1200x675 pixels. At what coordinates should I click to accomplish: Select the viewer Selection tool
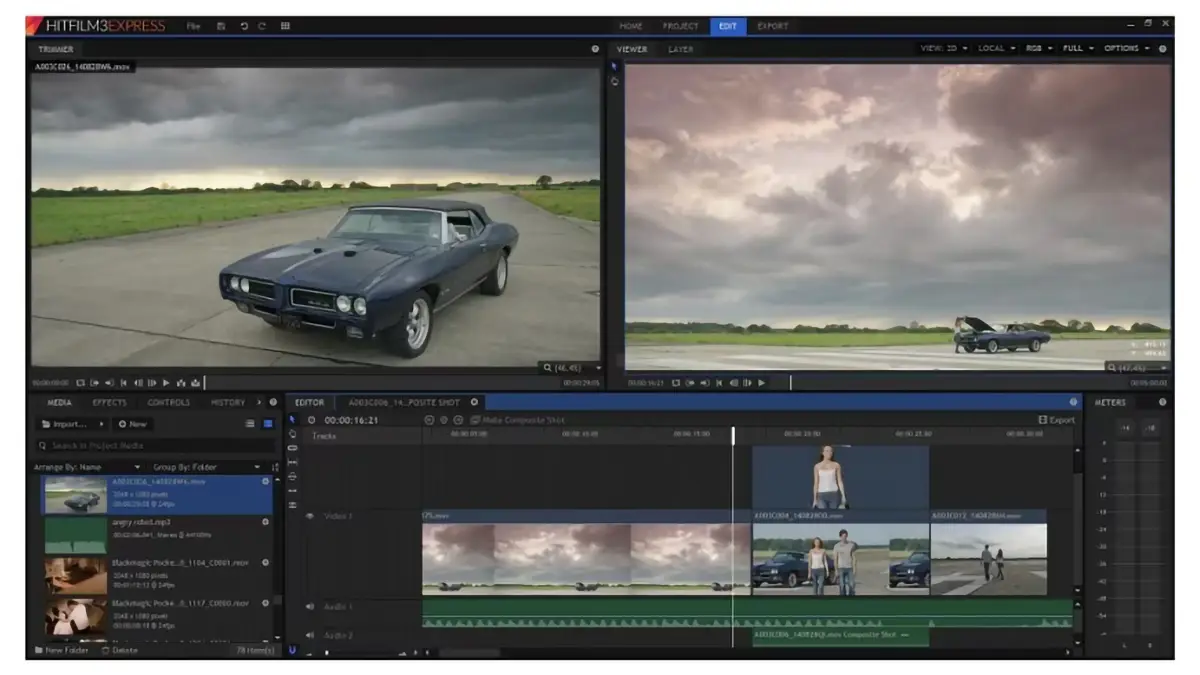click(614, 66)
